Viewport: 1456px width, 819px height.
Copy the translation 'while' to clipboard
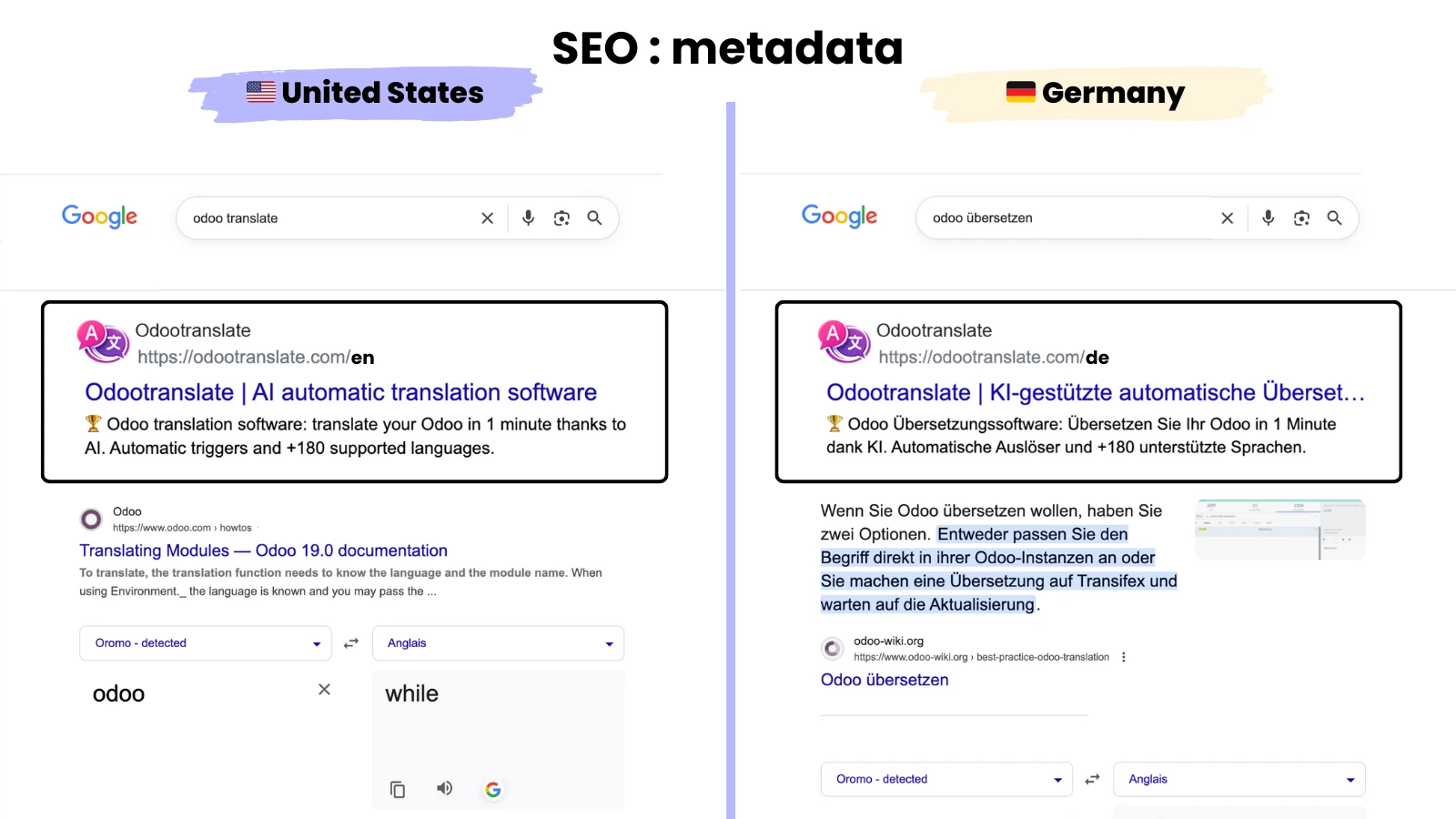tap(398, 789)
